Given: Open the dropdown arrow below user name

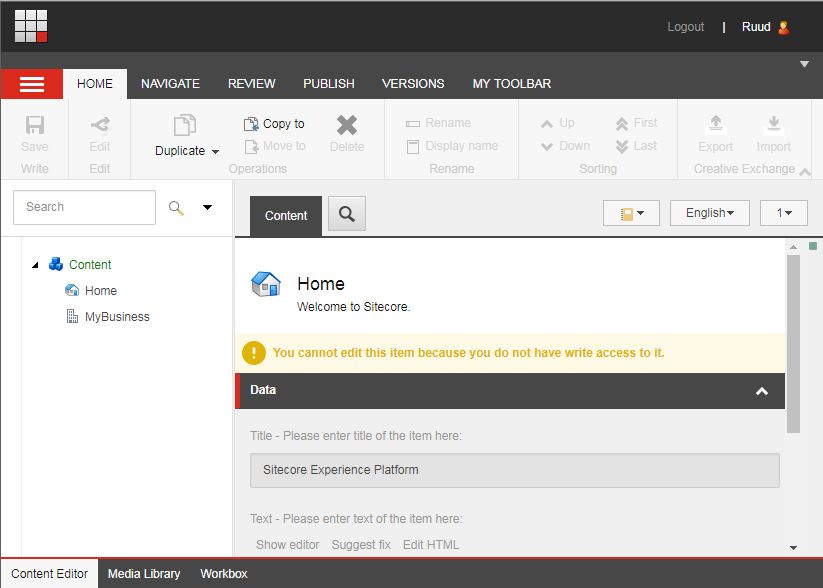Looking at the screenshot, I should (804, 64).
